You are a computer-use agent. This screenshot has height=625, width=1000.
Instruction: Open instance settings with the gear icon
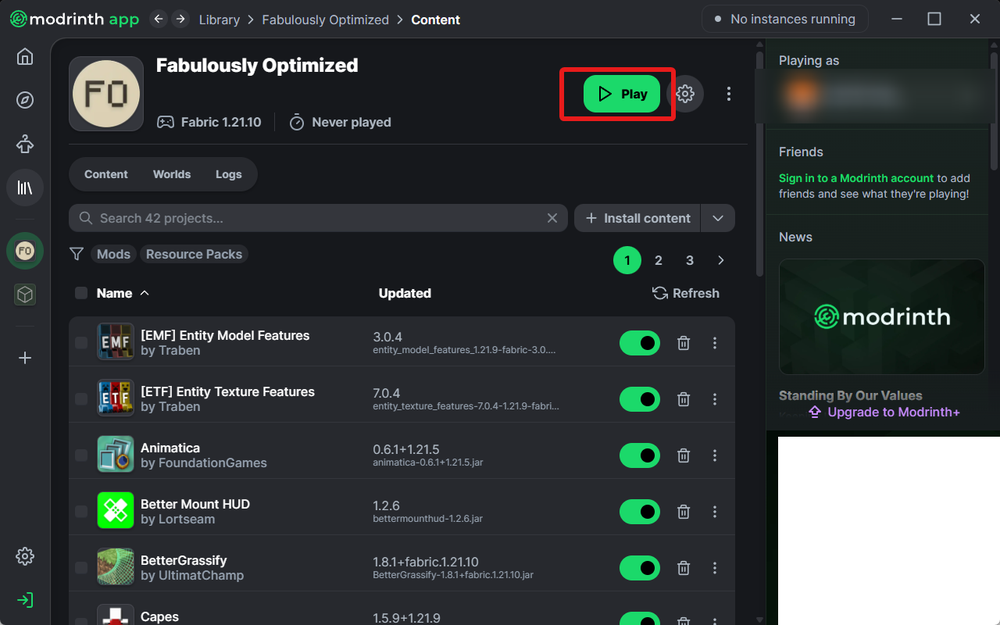pyautogui.click(x=685, y=93)
